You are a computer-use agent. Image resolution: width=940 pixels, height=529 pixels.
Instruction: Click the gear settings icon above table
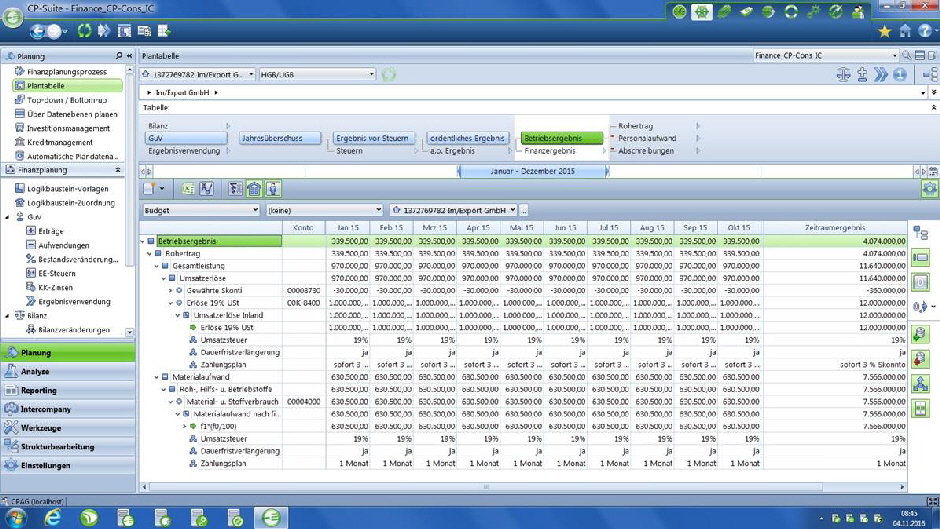(x=930, y=189)
